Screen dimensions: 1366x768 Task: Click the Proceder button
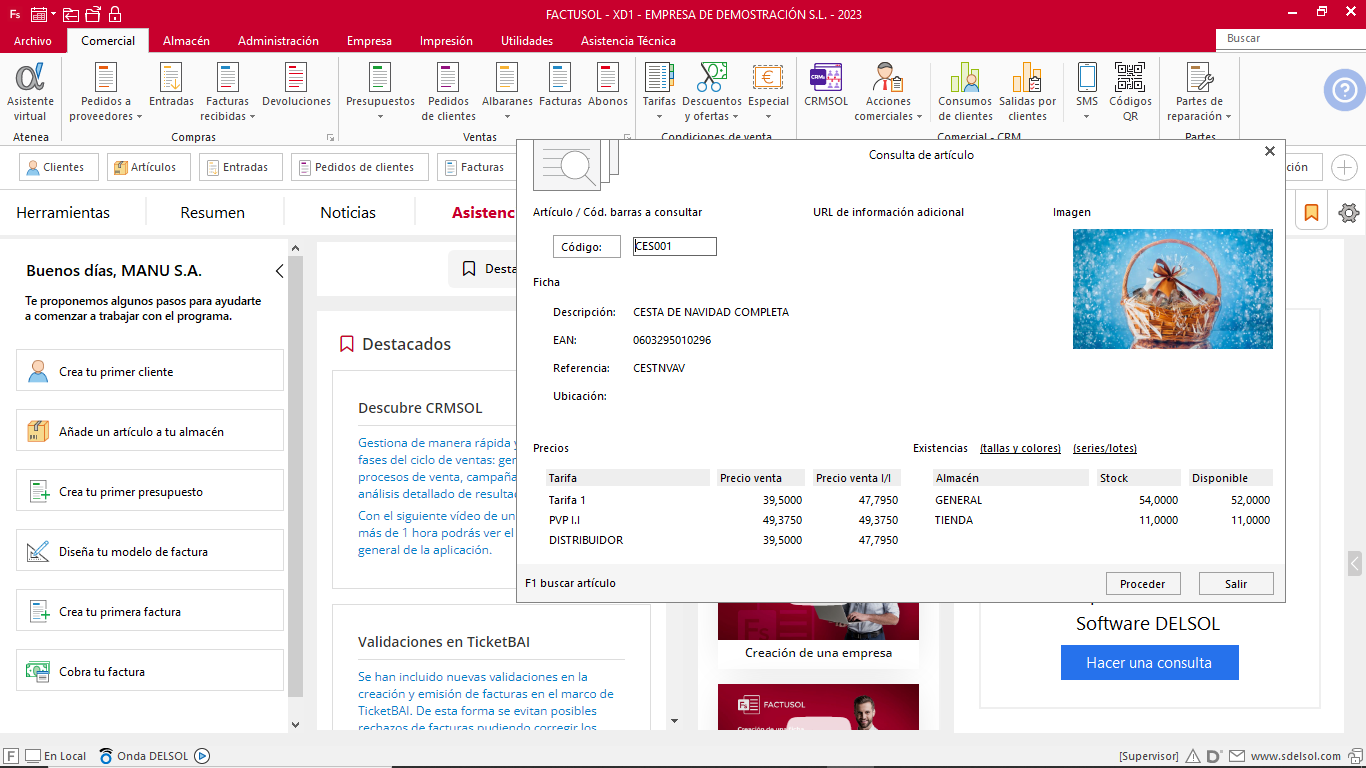[x=1142, y=584]
